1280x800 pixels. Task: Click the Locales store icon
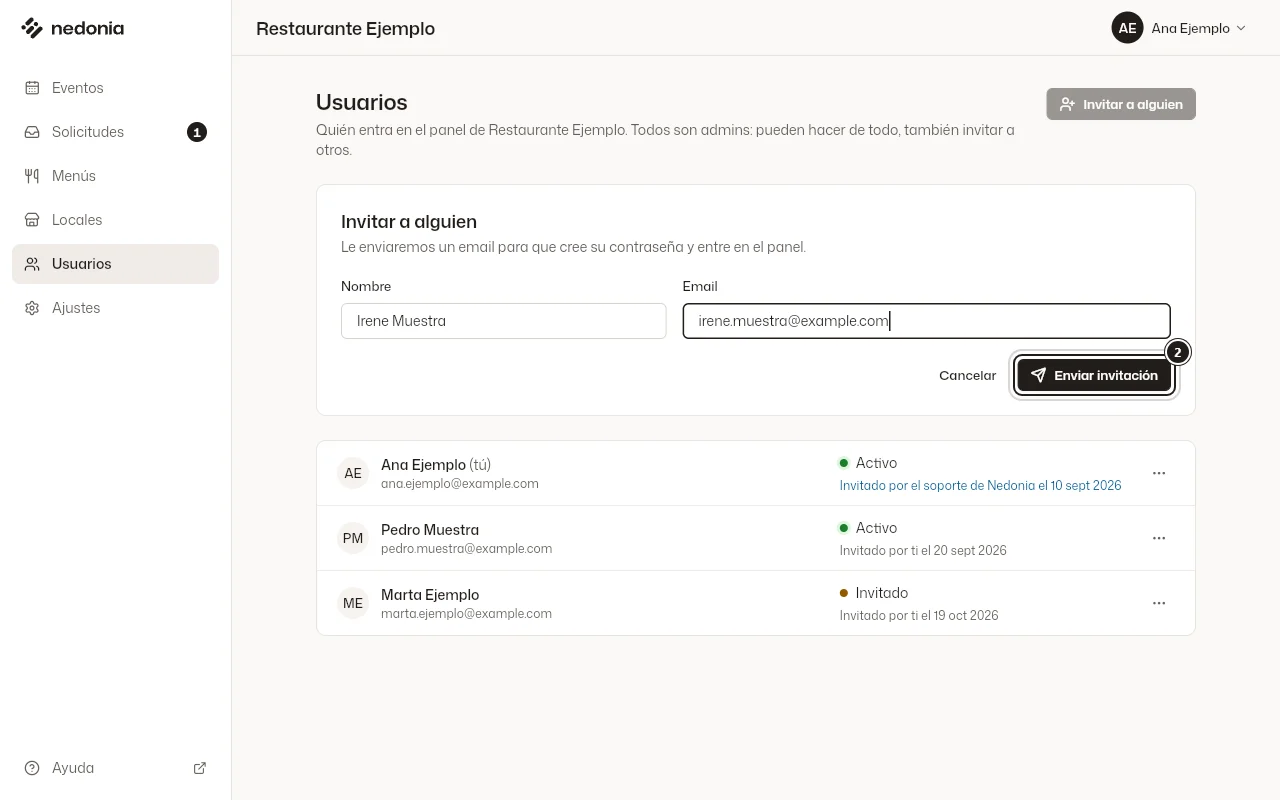tap(32, 220)
